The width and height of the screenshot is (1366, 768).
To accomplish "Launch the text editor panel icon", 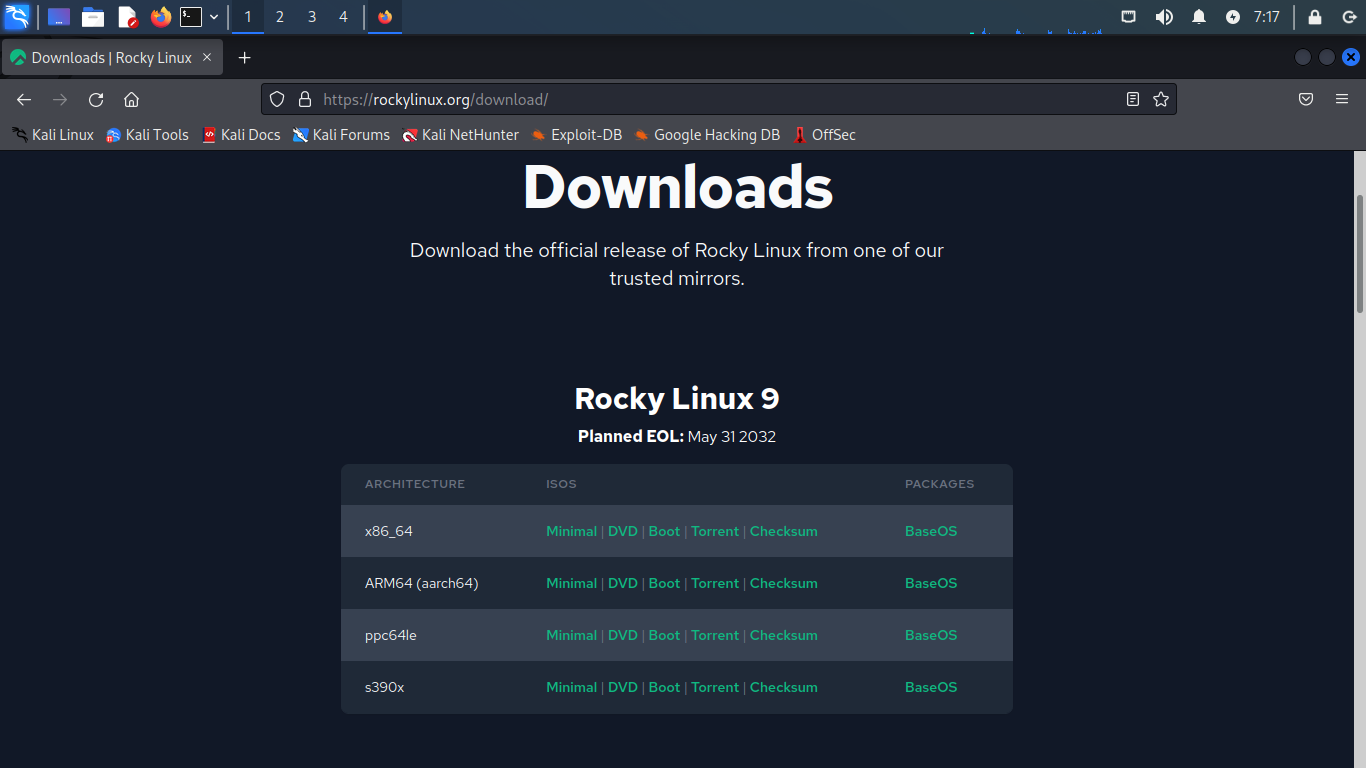I will [127, 17].
